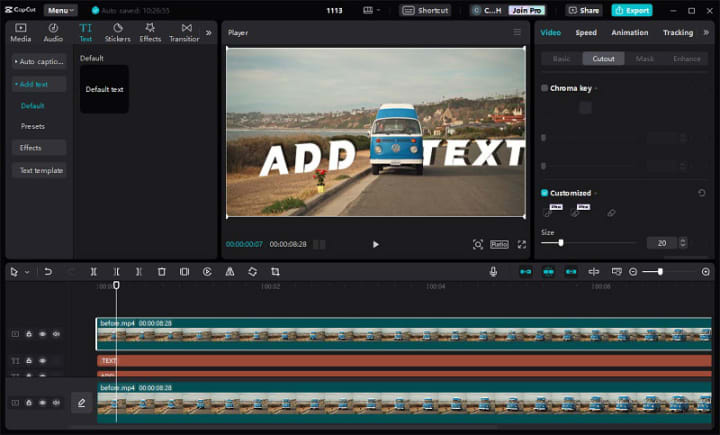720x435 pixels.
Task: Open the Stickers panel
Action: [x=117, y=32]
